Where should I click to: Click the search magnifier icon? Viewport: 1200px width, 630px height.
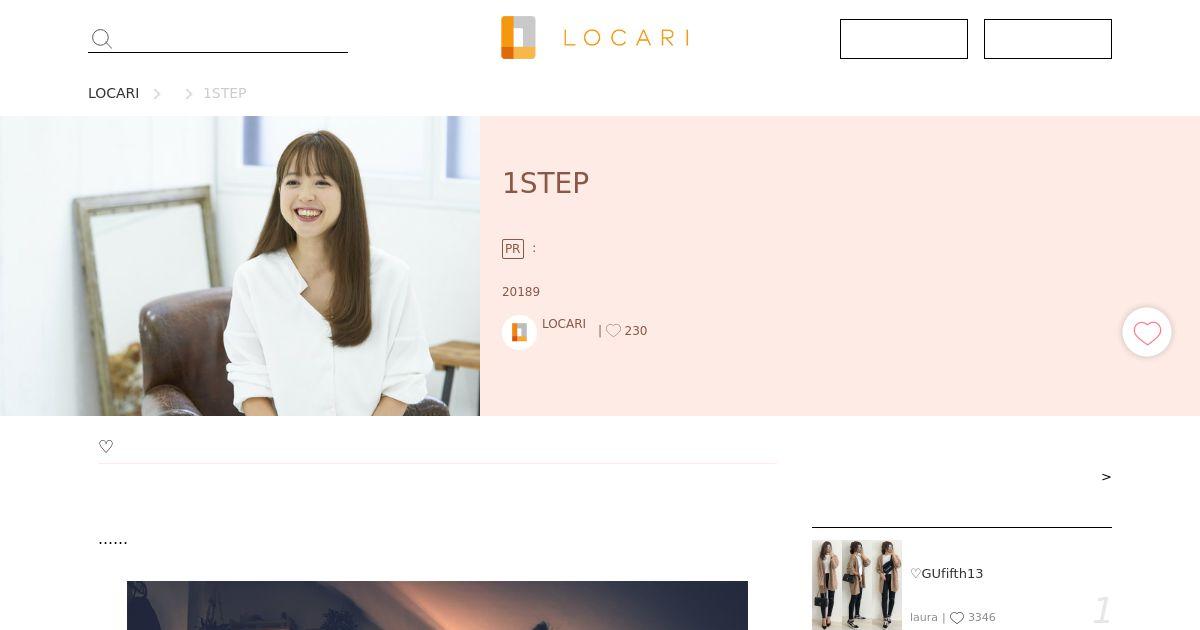coord(101,39)
